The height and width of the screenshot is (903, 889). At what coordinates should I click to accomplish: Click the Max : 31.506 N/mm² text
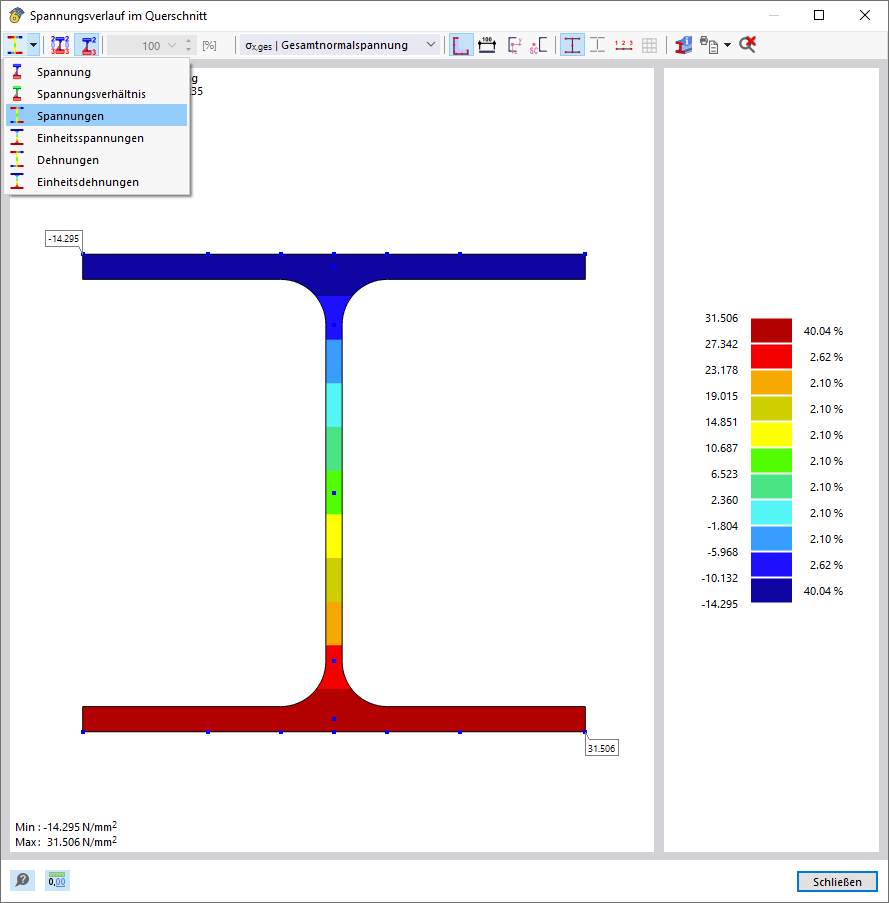tap(66, 841)
